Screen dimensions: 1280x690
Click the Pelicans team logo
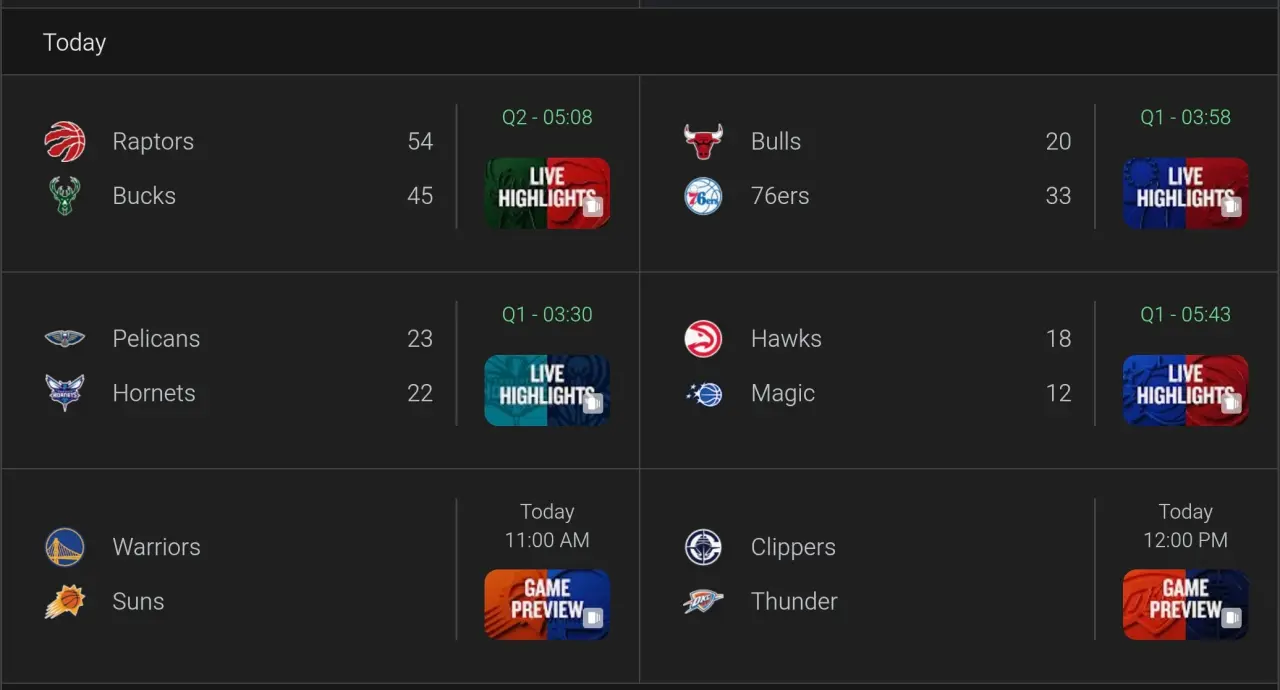65,339
